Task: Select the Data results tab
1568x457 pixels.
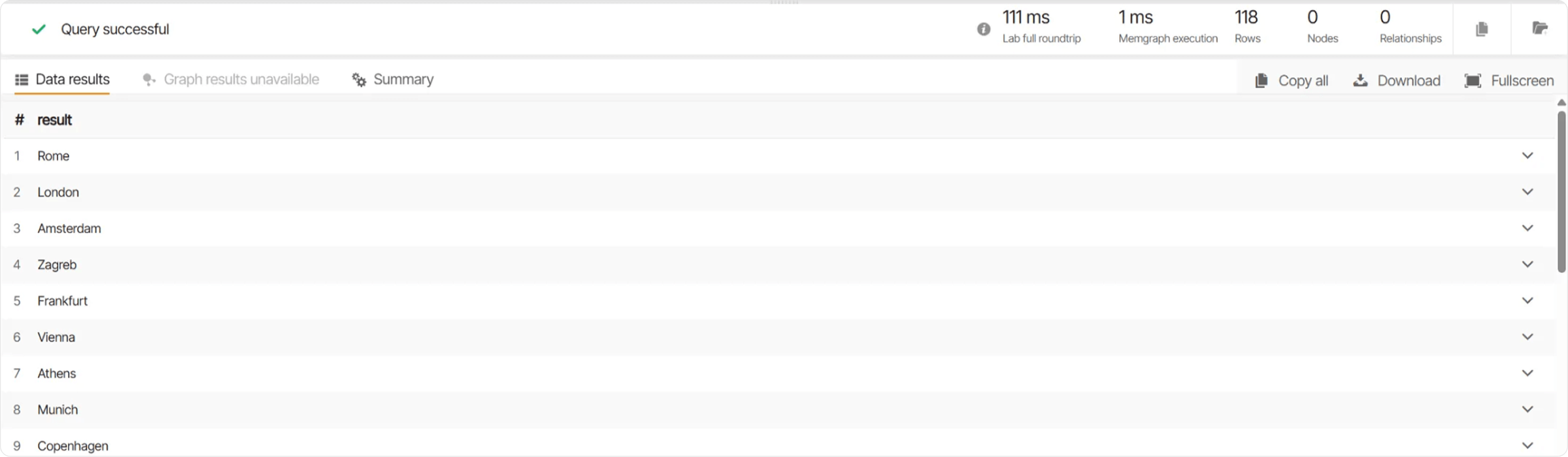Action: [x=62, y=80]
